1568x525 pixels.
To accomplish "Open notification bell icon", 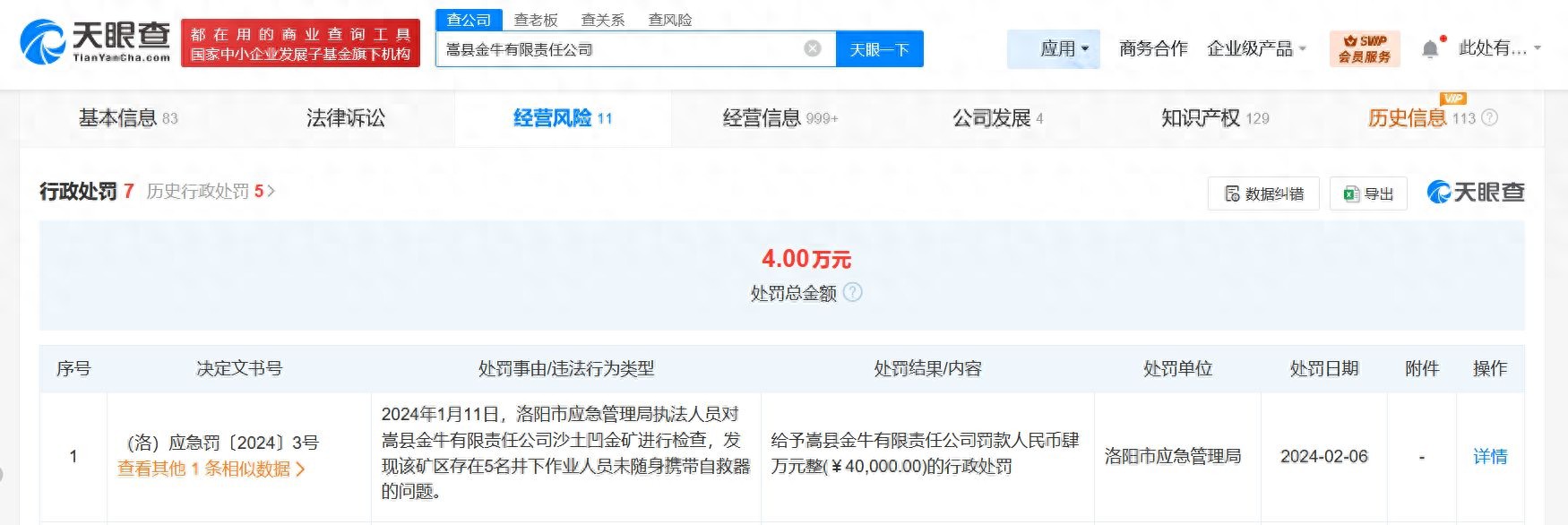I will (1431, 48).
